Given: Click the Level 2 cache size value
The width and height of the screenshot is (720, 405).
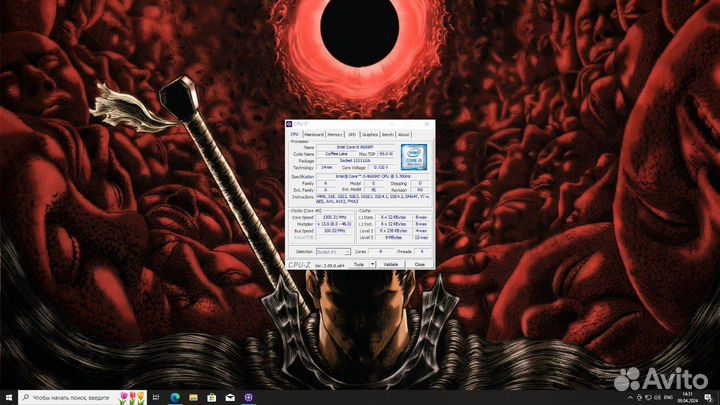Looking at the screenshot, I should pos(393,231).
